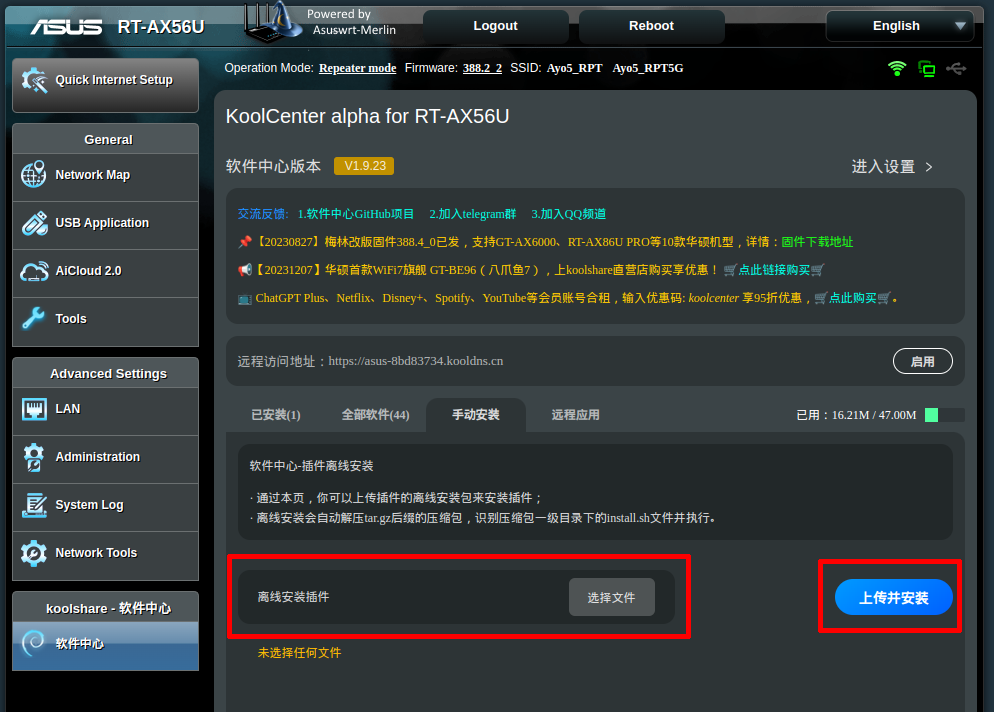Switch to the 全部软件(44) tab
This screenshot has height=712, width=994.
pos(375,415)
